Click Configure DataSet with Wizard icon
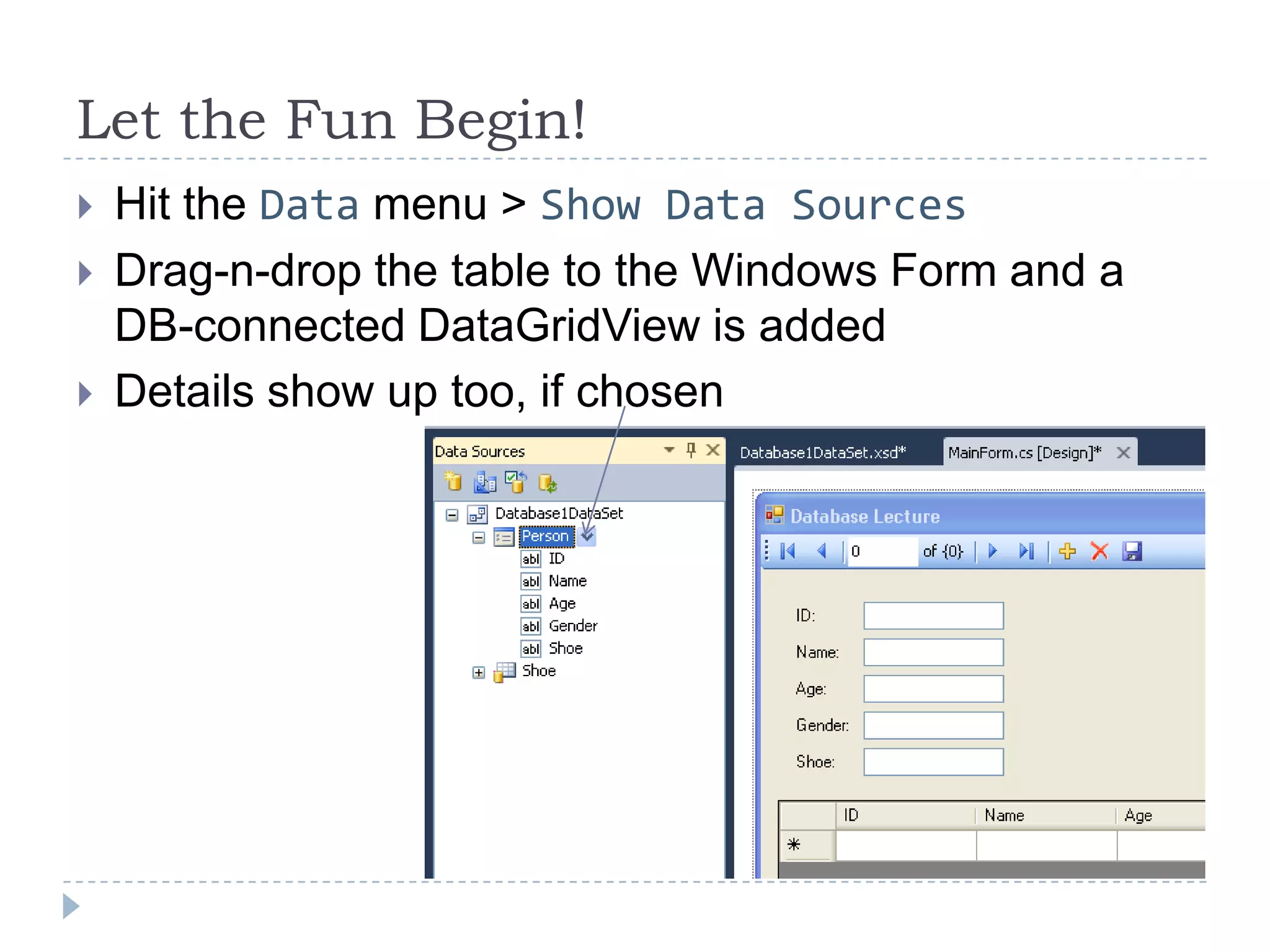Image resolution: width=1270 pixels, height=952 pixels. [x=516, y=482]
